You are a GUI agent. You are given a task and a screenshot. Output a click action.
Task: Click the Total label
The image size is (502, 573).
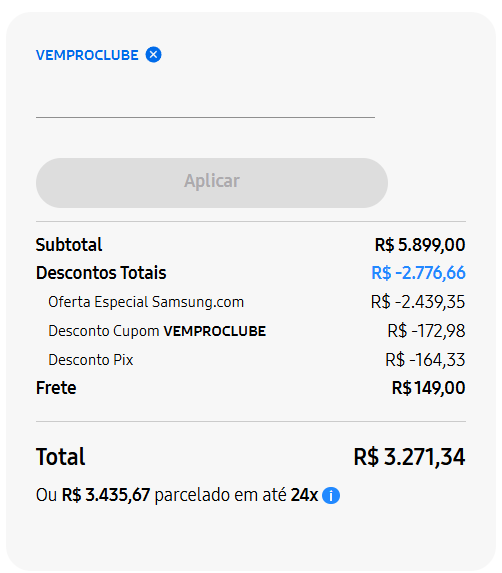60,456
